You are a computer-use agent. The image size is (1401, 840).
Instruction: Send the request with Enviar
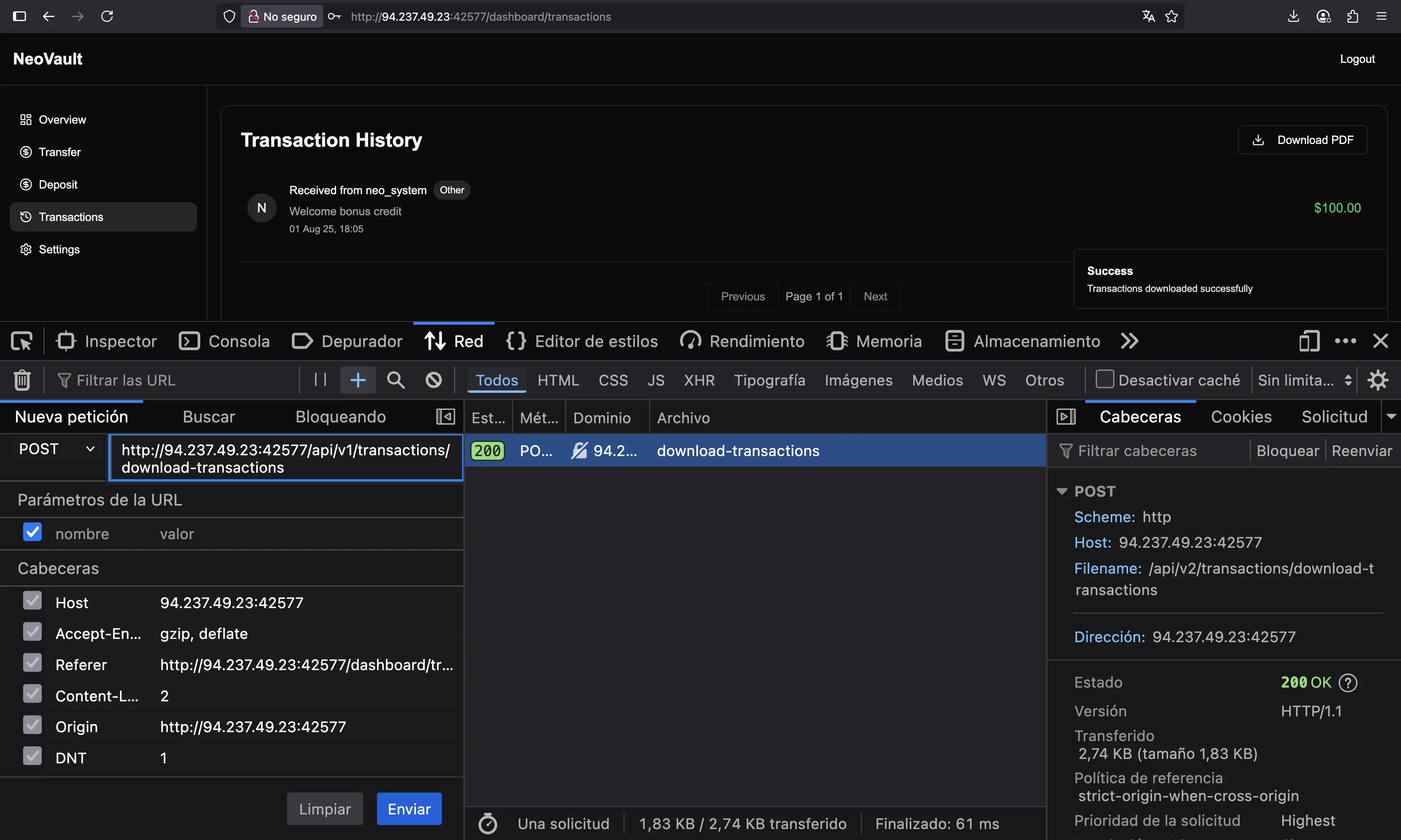(409, 809)
